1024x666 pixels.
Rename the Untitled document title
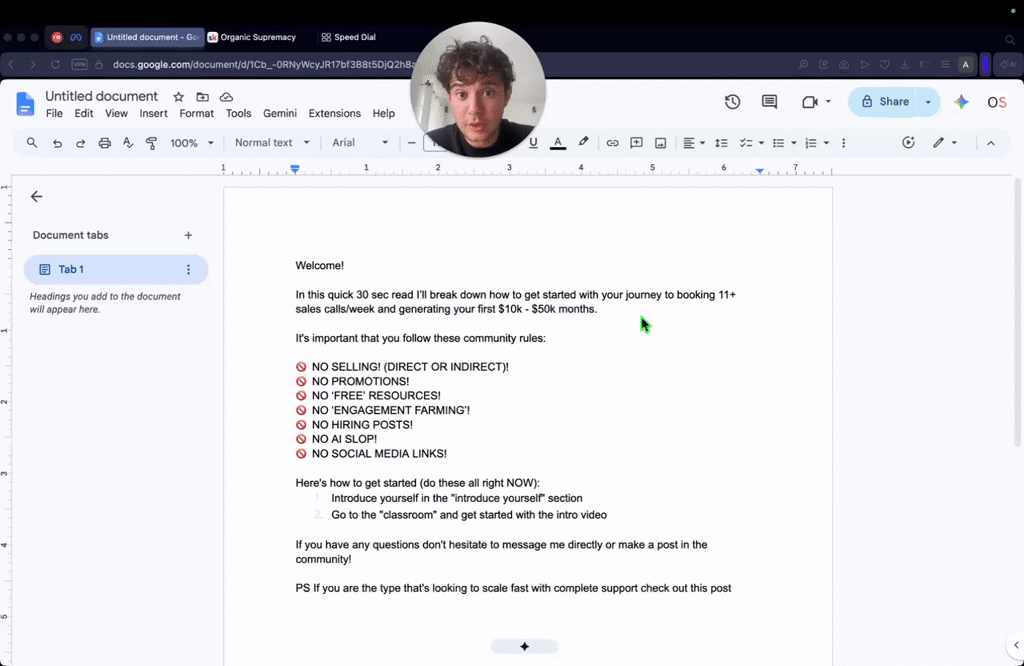(x=101, y=97)
